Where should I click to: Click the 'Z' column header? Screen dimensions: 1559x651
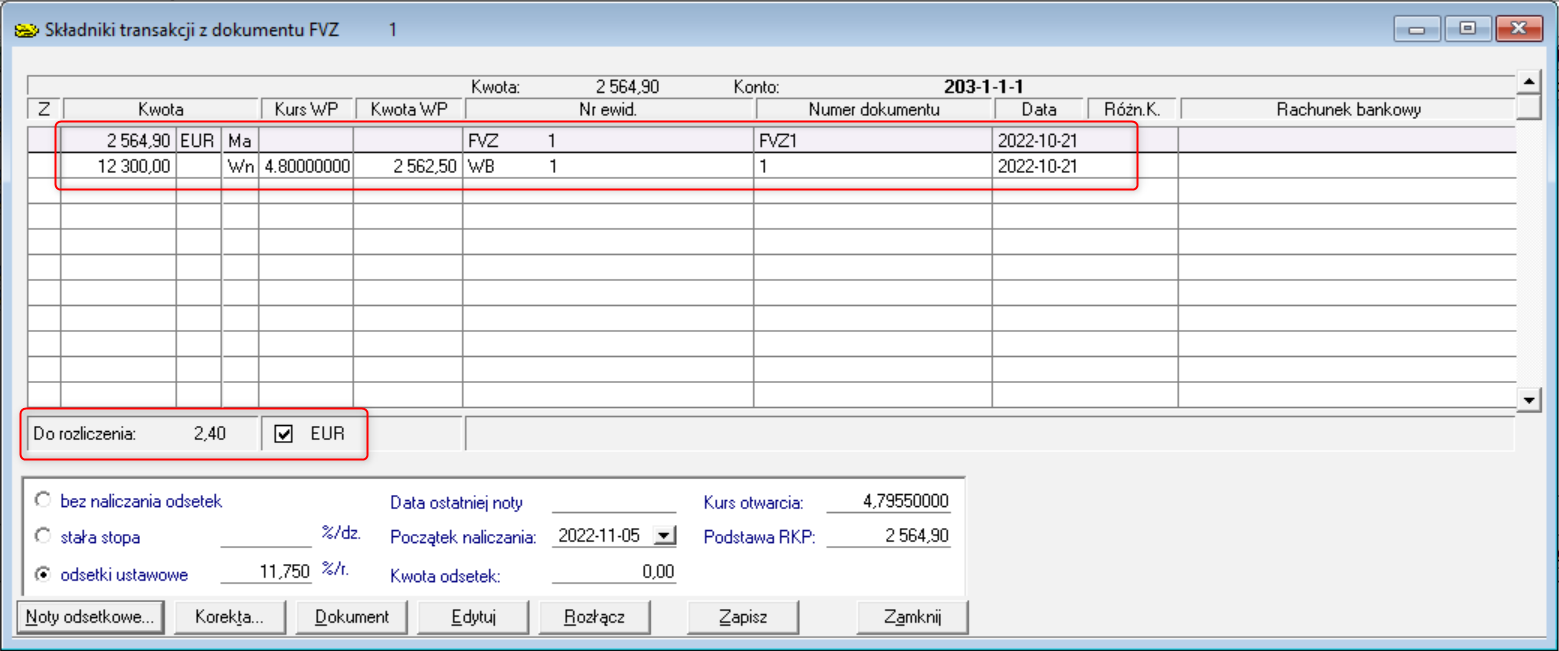44,109
